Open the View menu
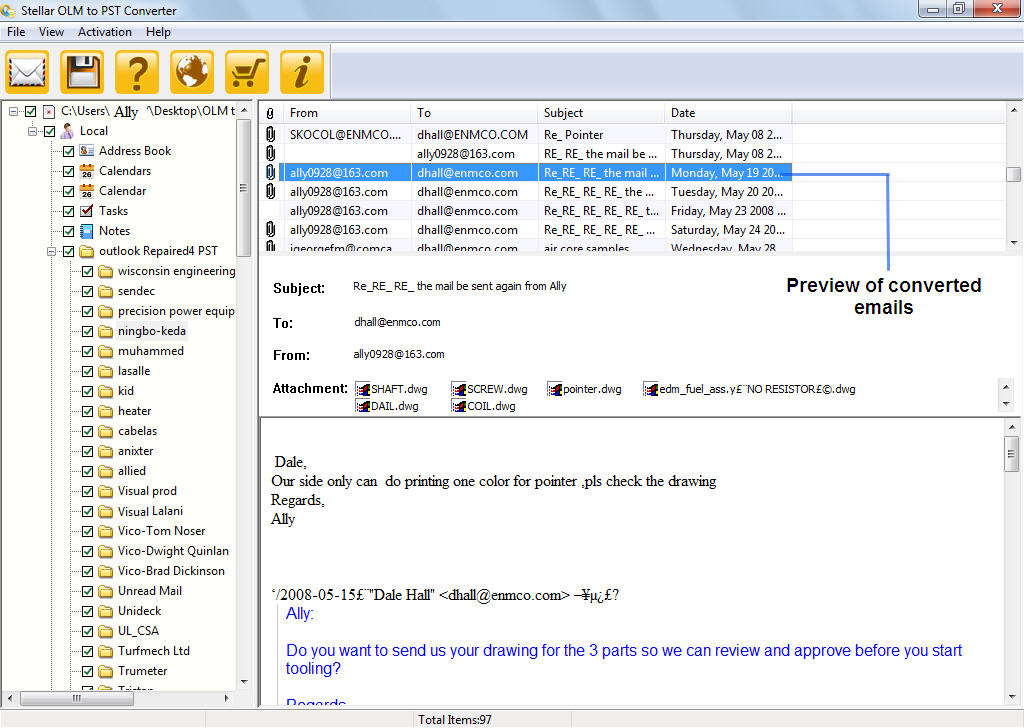This screenshot has width=1024, height=728. (51, 32)
